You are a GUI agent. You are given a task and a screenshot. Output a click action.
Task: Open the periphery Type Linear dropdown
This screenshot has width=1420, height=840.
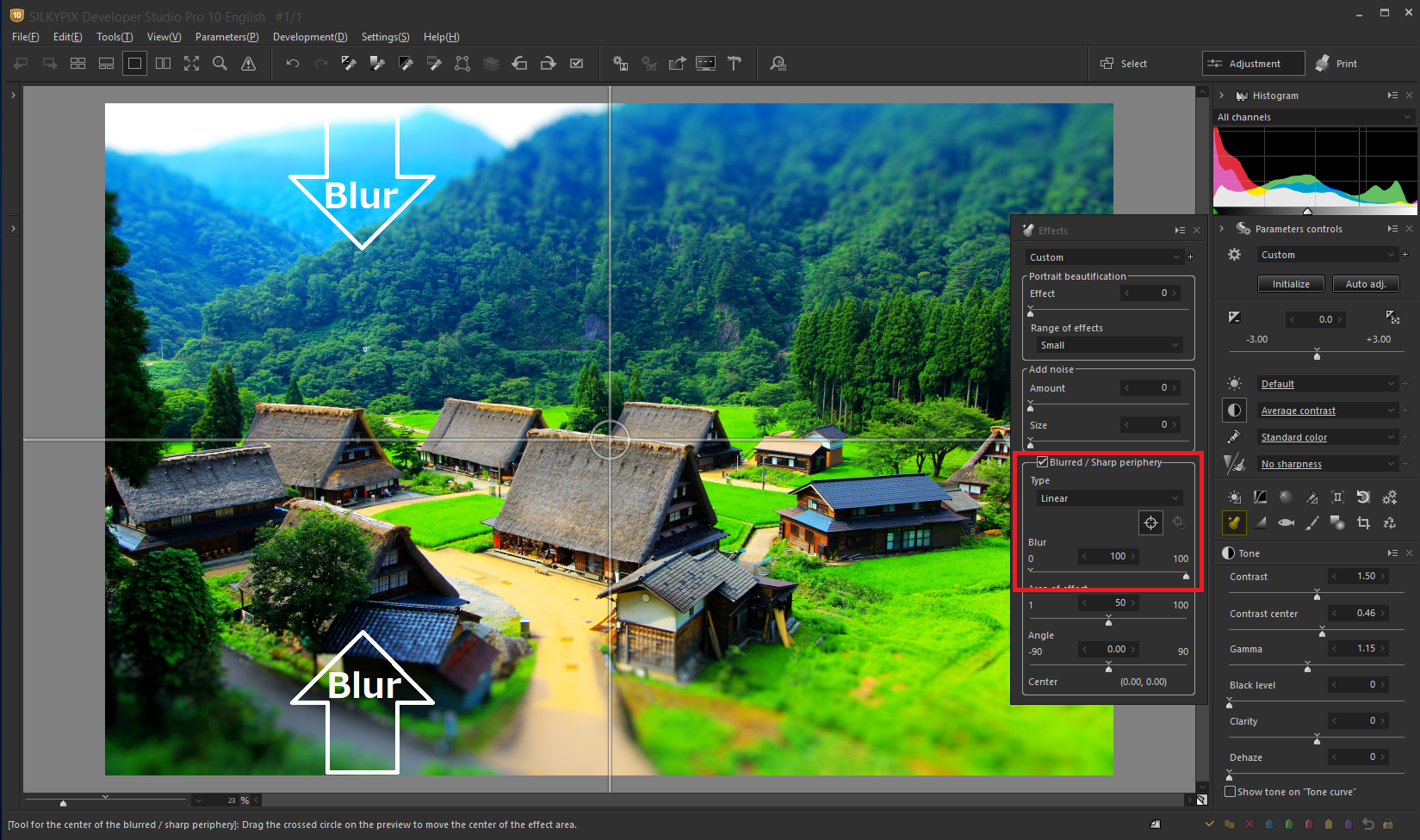1109,498
